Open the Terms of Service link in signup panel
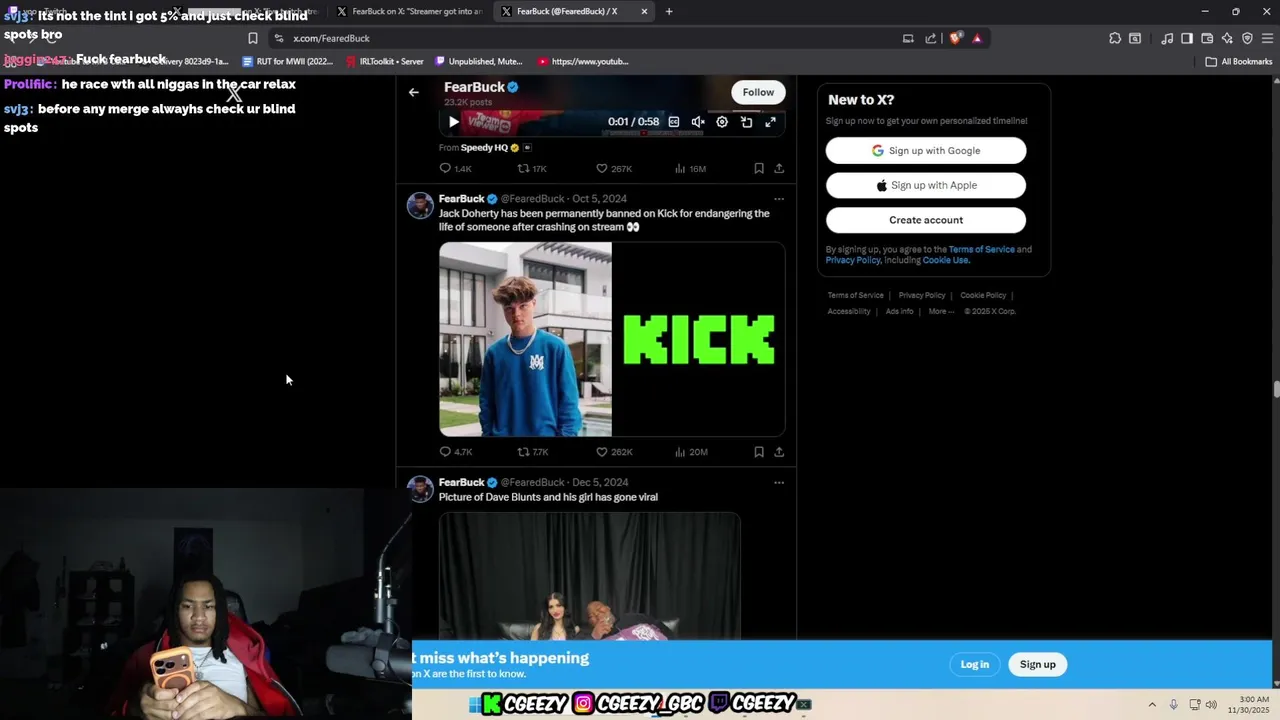 pos(981,250)
